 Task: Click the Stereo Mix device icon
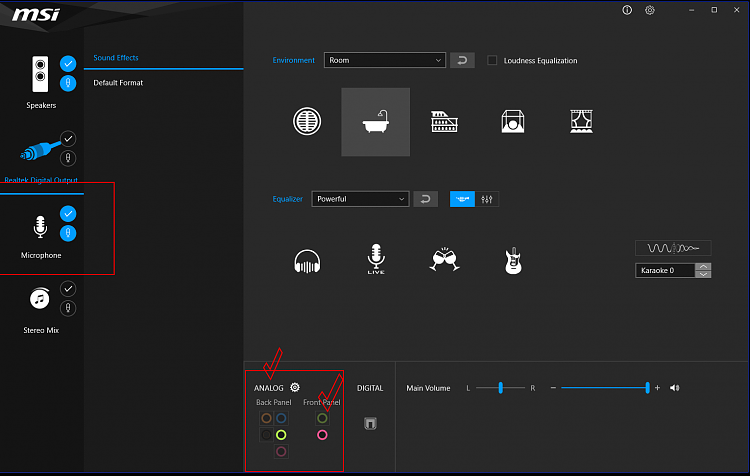point(38,299)
